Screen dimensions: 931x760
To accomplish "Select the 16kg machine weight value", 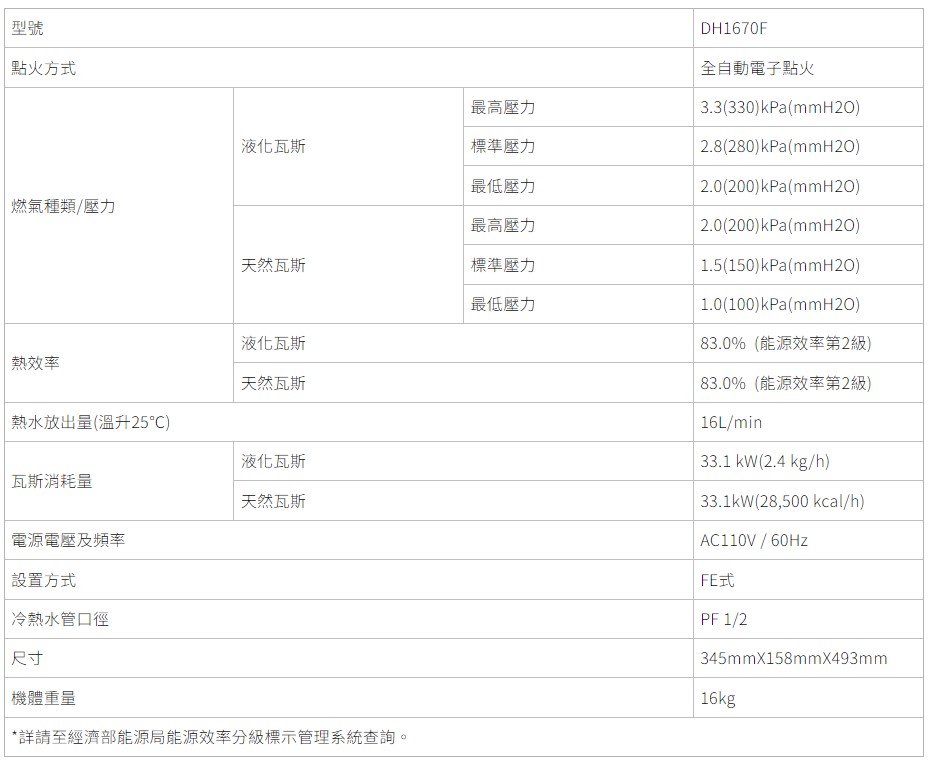I will (x=717, y=698).
